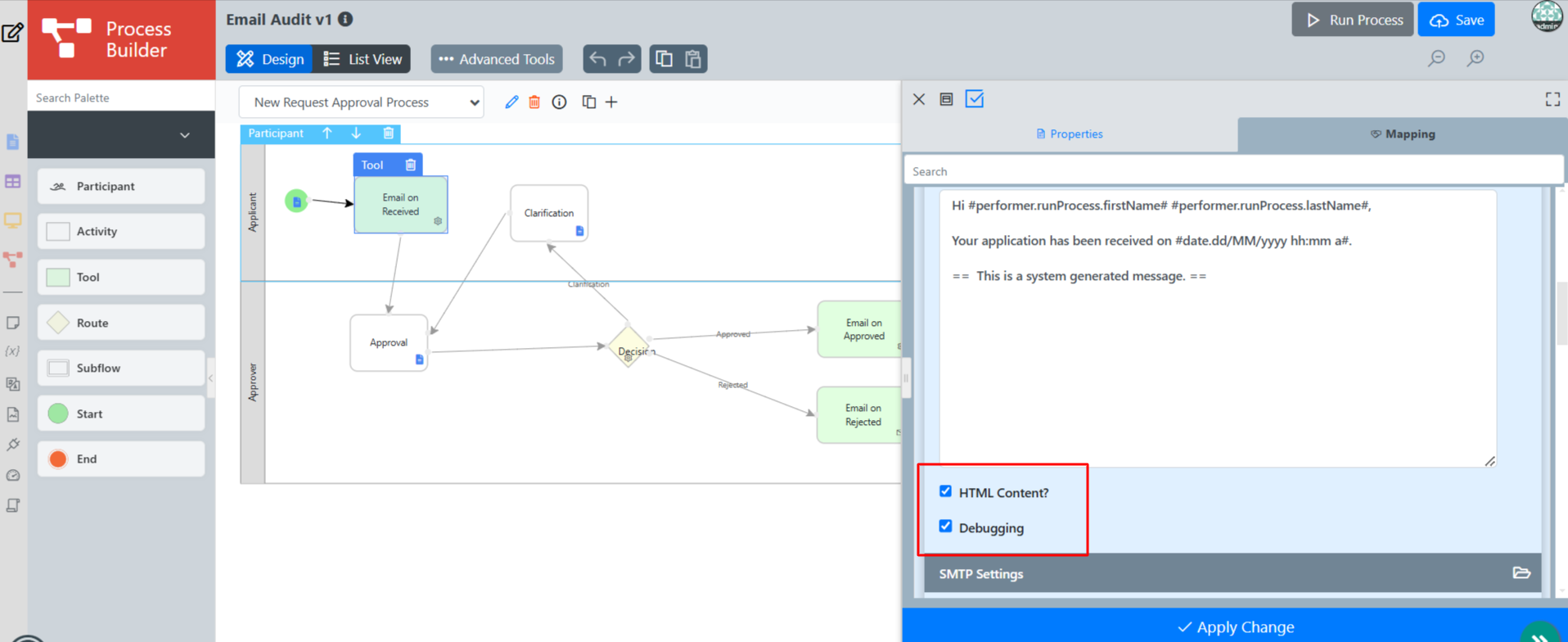The image size is (1568, 642).
Task: Open the red process flow icon in the left sidebar
Action: 12,260
